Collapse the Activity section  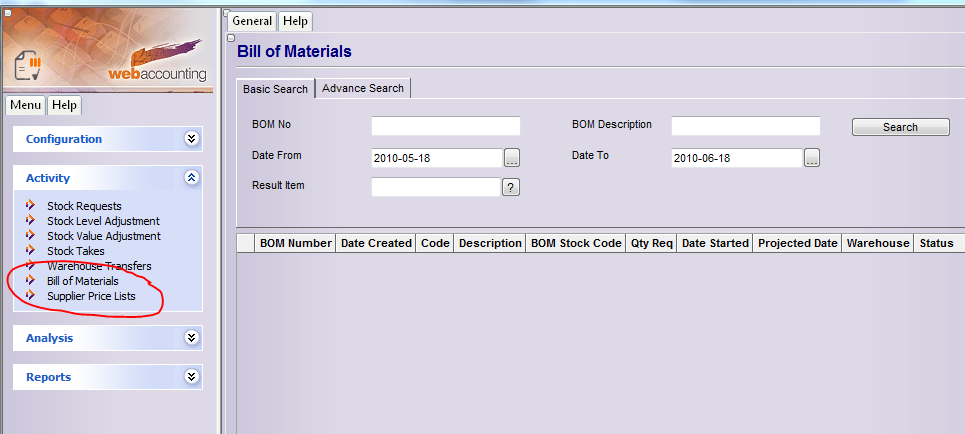tap(192, 178)
